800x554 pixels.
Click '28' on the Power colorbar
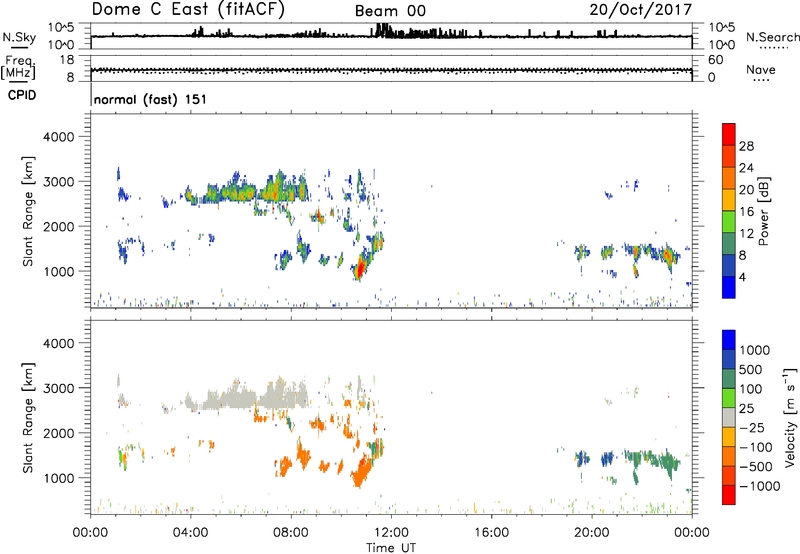746,146
